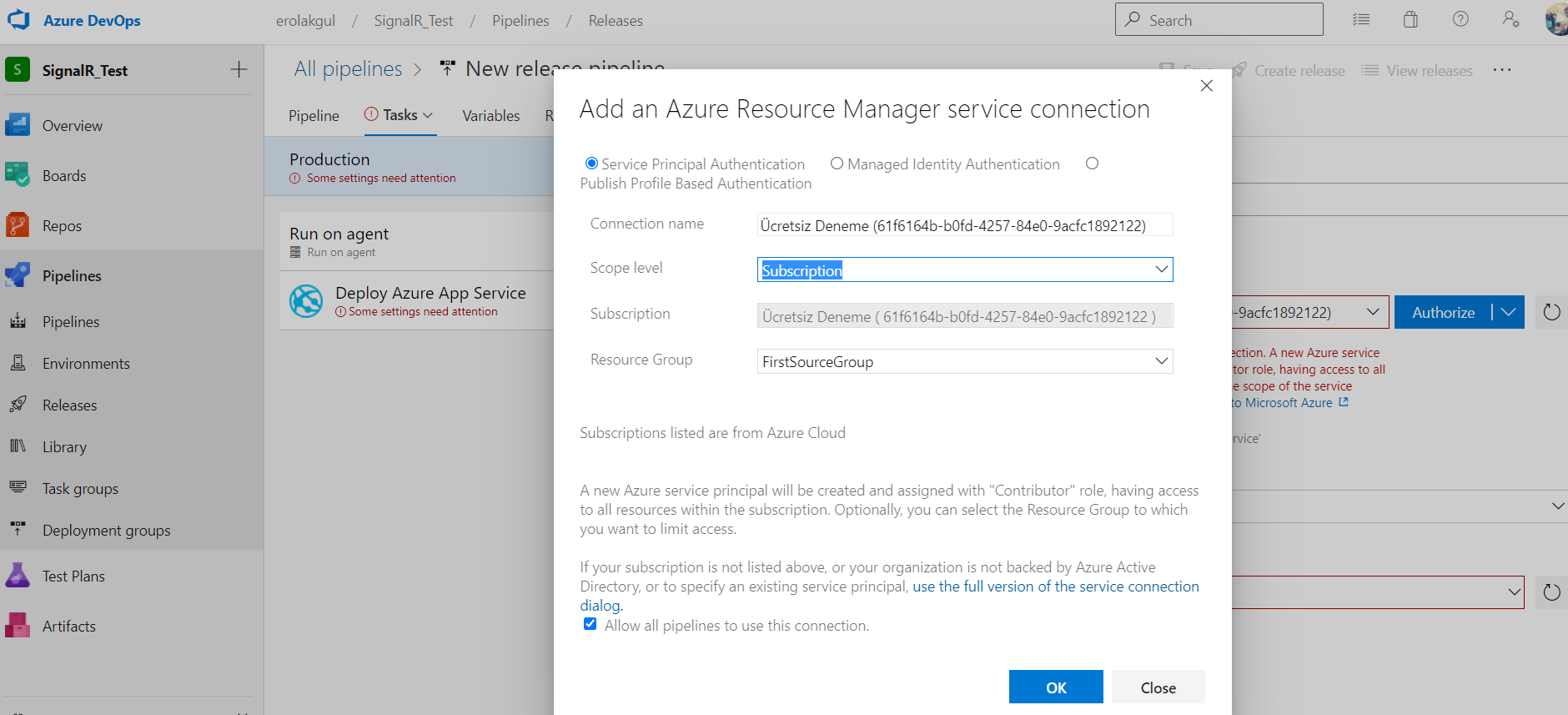
Task: Open Test Plans flask icon
Action: pos(18,576)
